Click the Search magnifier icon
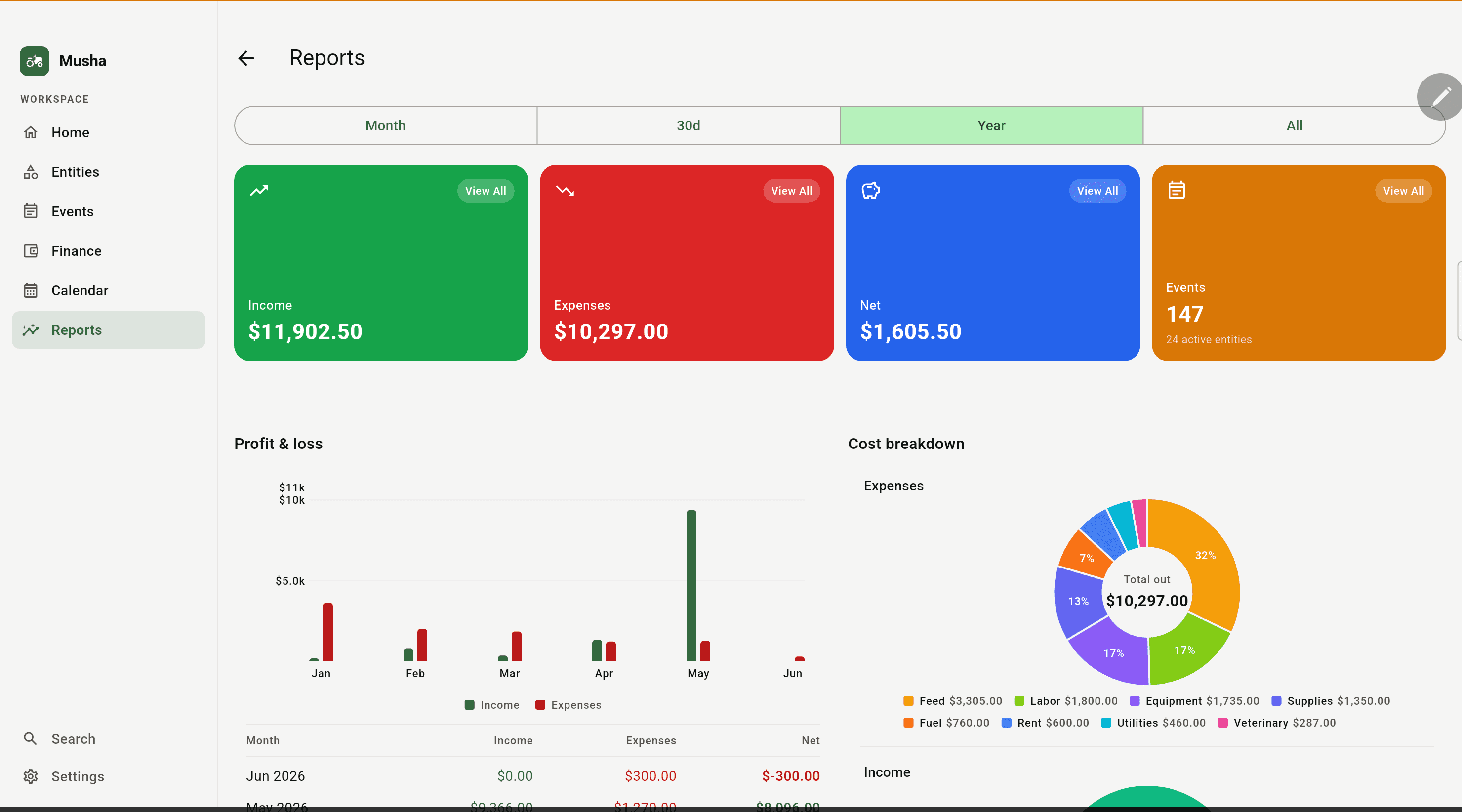This screenshot has width=1462, height=812. click(x=31, y=739)
